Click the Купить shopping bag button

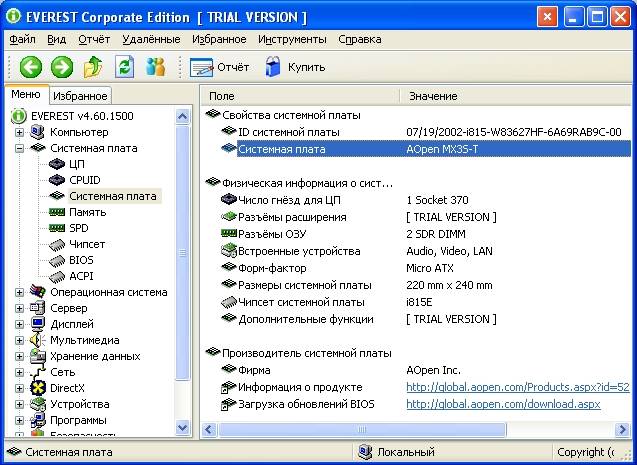(294, 67)
